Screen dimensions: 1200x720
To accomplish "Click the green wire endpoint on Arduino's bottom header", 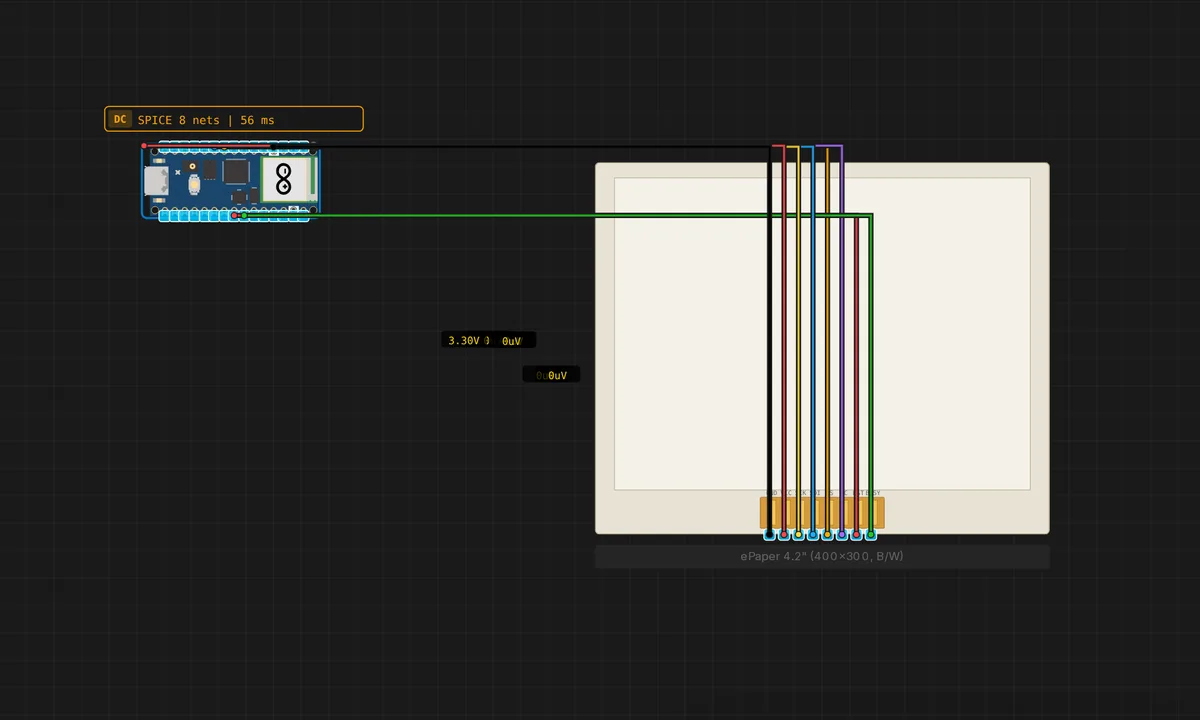I will coord(244,215).
